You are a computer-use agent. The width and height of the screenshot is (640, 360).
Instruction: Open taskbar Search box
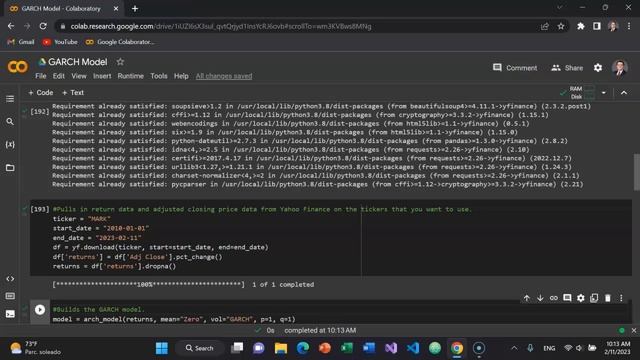point(200,348)
